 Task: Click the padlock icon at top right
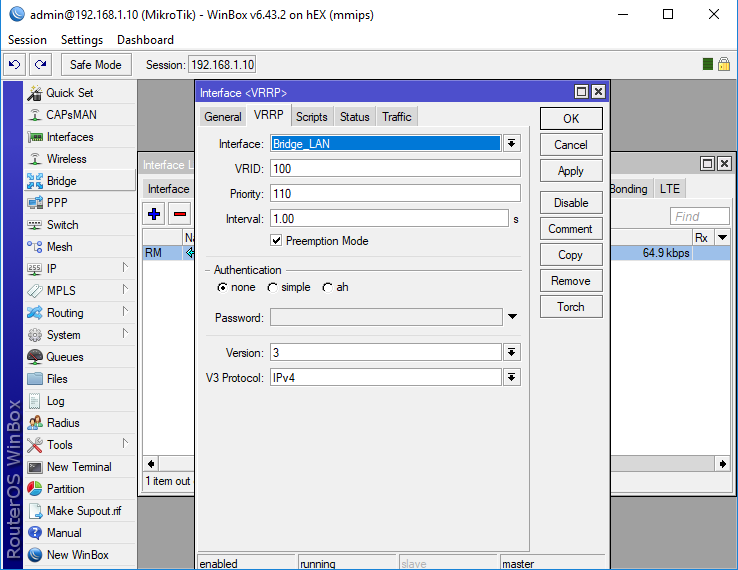(724, 64)
